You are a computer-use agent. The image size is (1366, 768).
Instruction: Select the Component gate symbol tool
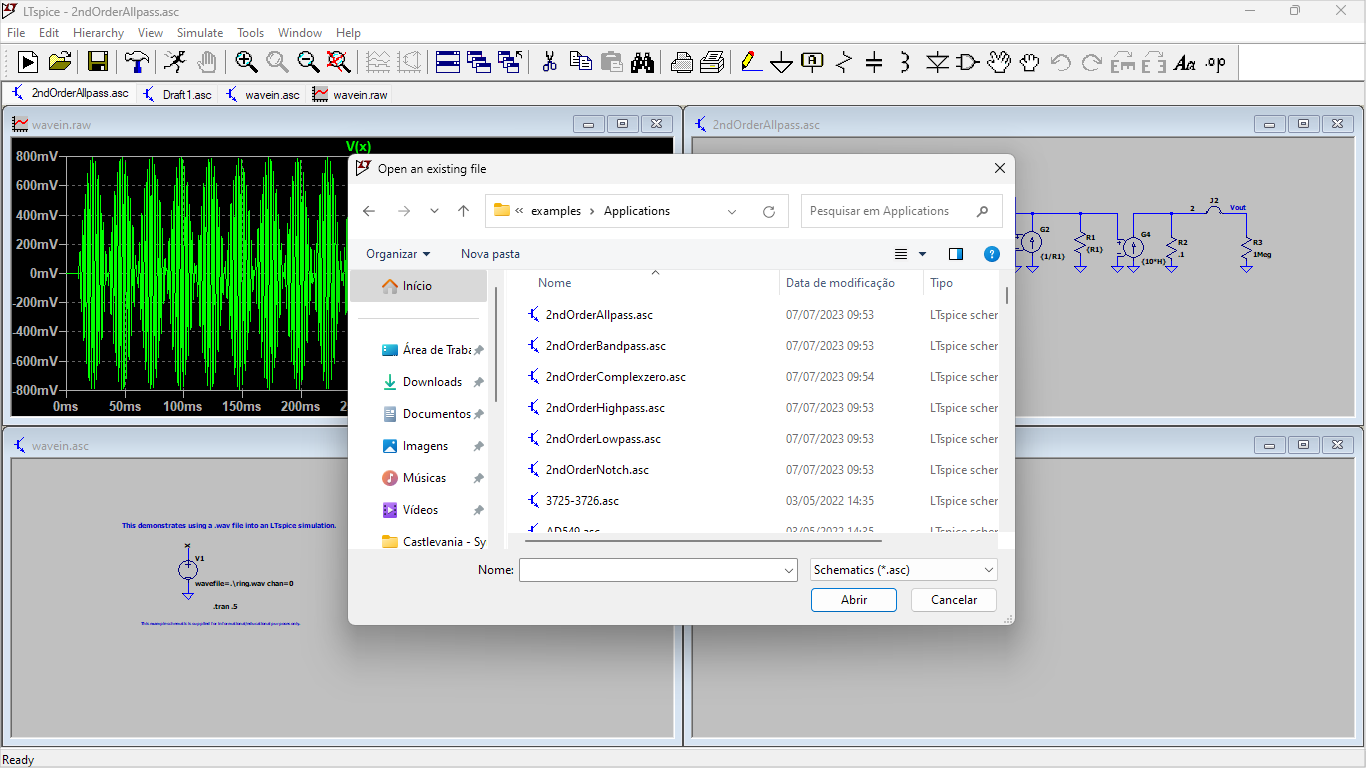(968, 62)
